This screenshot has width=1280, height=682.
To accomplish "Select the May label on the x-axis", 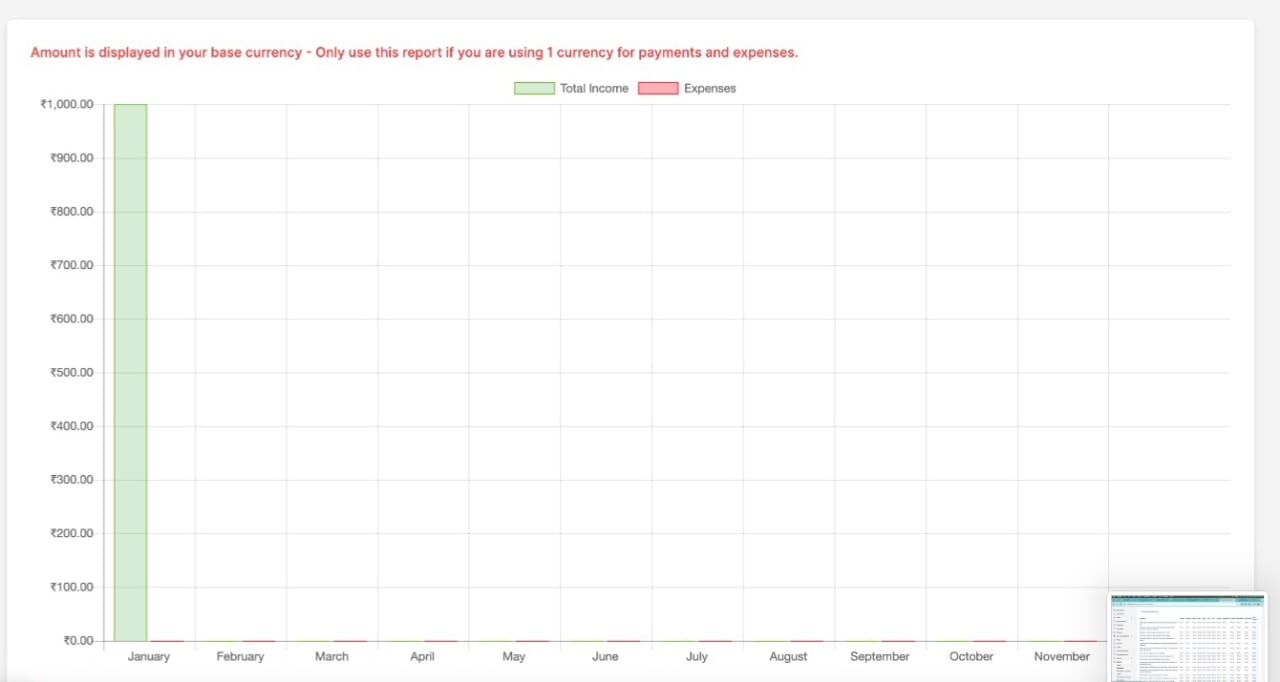I will click(x=514, y=656).
